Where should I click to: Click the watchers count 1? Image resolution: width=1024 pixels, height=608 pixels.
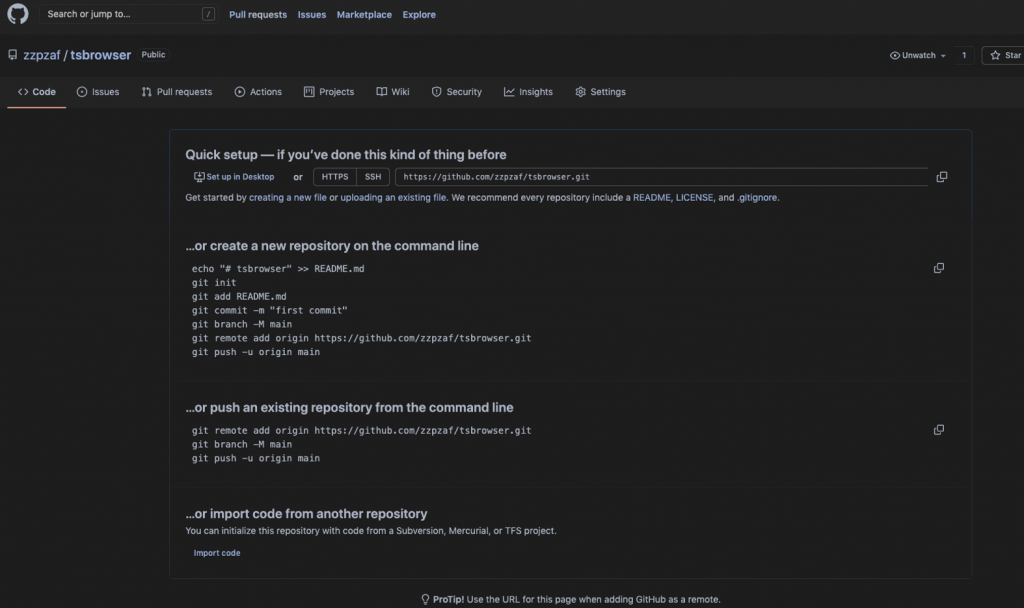click(x=964, y=56)
